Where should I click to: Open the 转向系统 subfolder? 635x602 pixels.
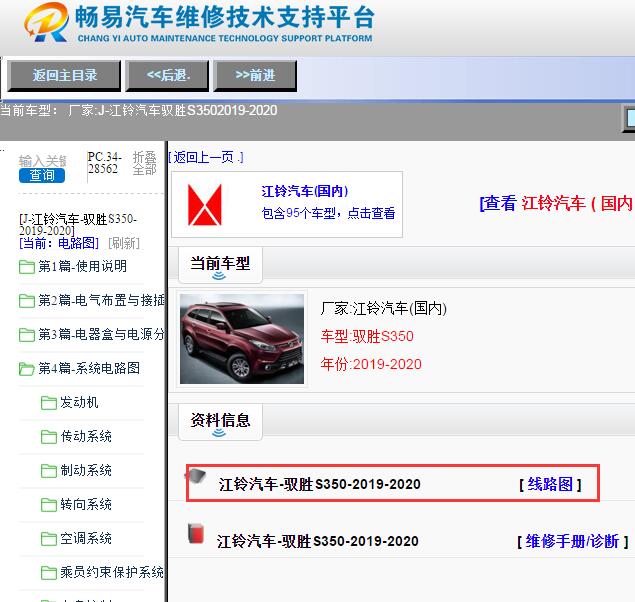tap(86, 504)
